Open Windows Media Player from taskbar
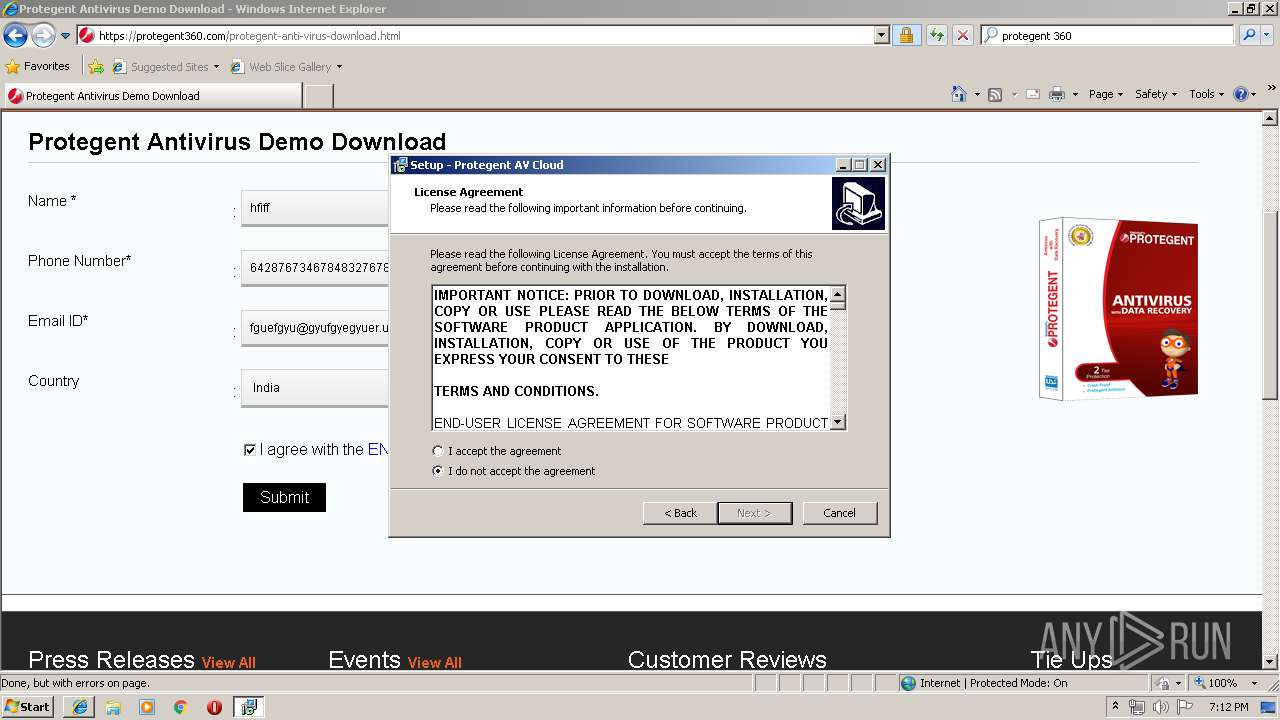The width and height of the screenshot is (1280, 720). (x=147, y=707)
